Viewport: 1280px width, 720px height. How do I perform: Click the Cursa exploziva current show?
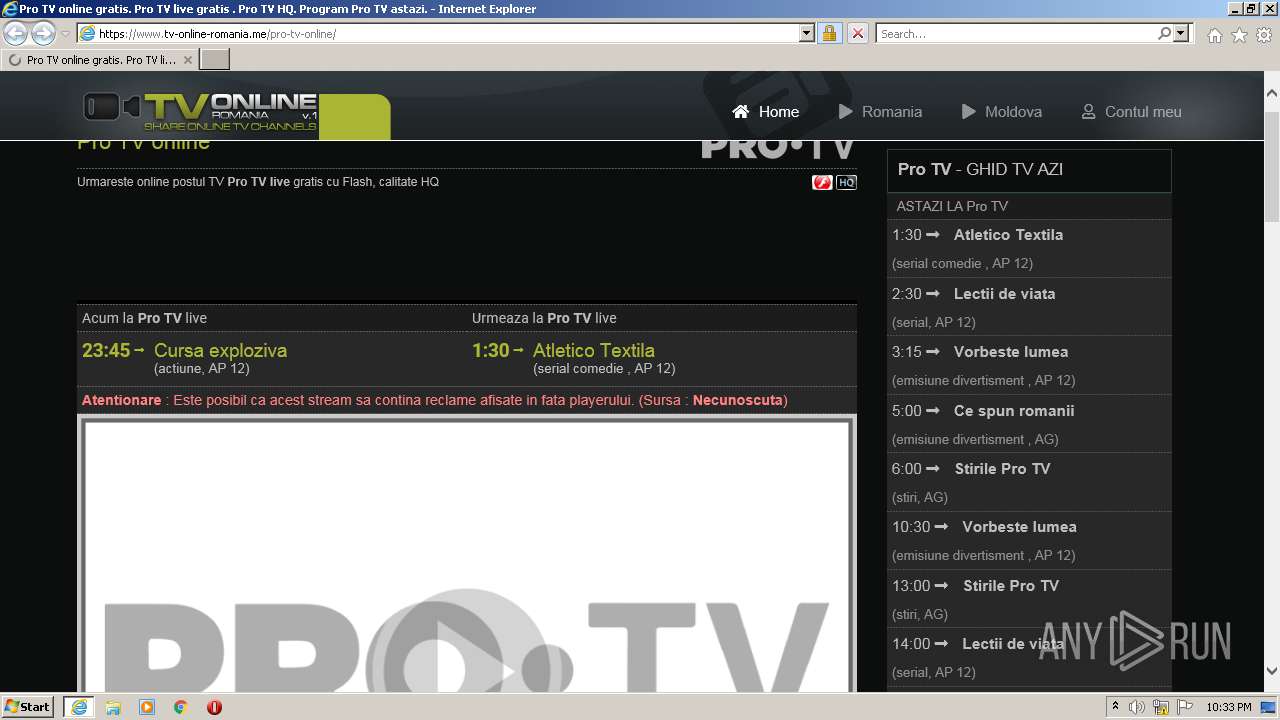pyautogui.click(x=220, y=350)
